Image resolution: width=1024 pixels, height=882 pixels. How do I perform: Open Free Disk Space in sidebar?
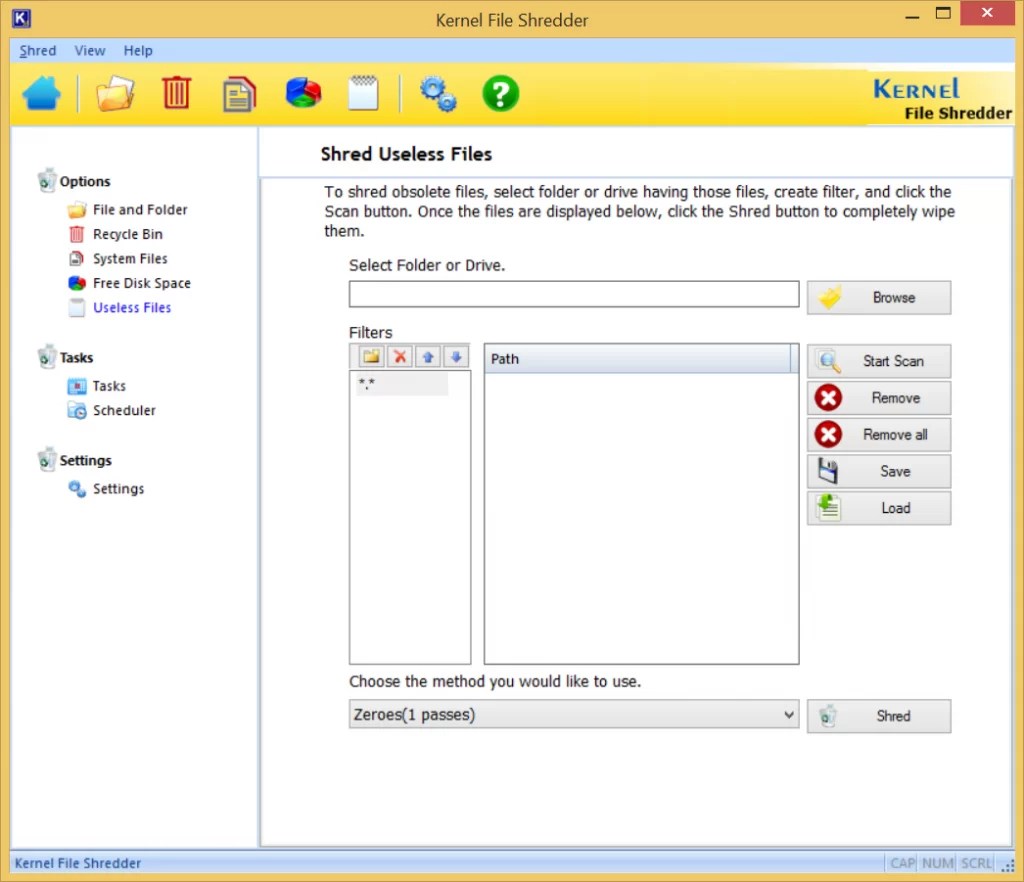(x=142, y=283)
